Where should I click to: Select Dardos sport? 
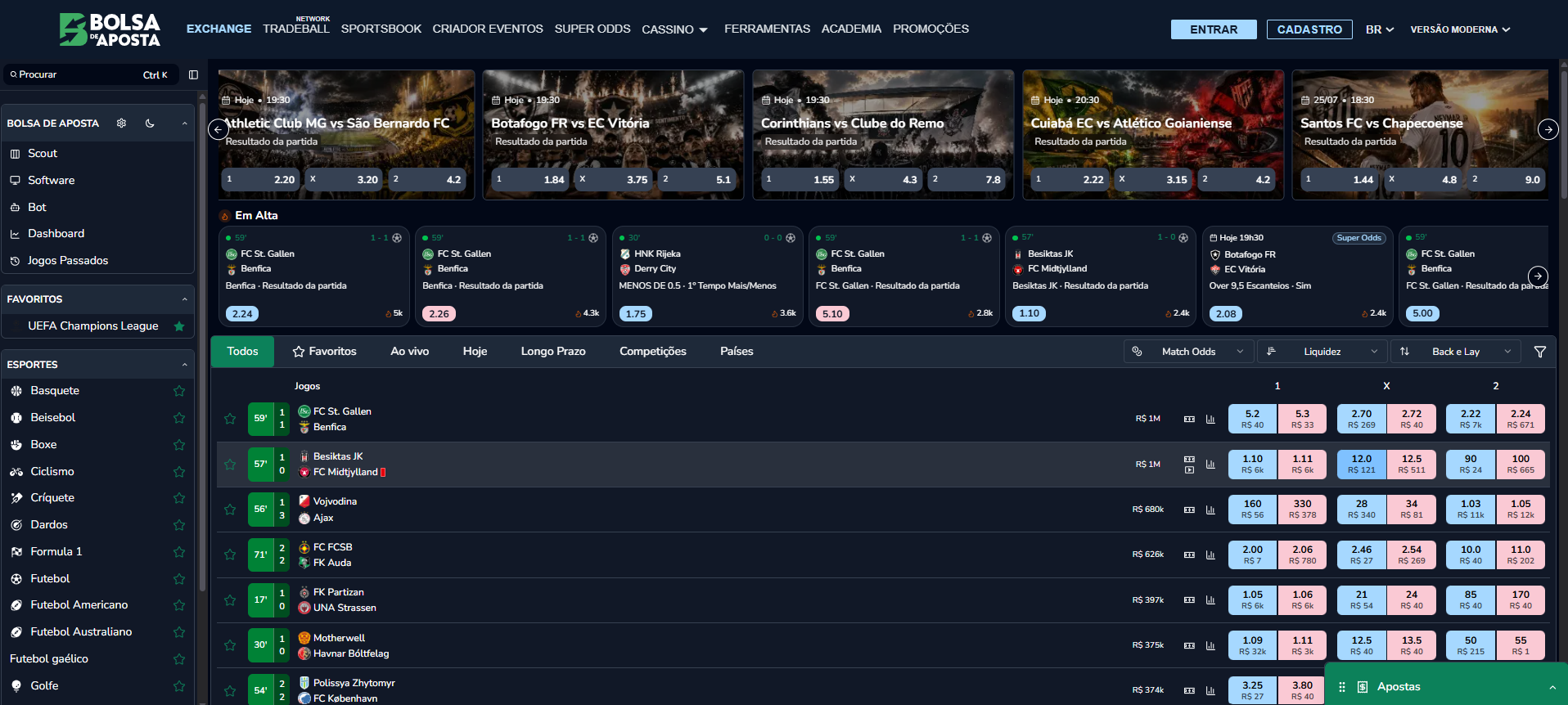click(x=49, y=525)
